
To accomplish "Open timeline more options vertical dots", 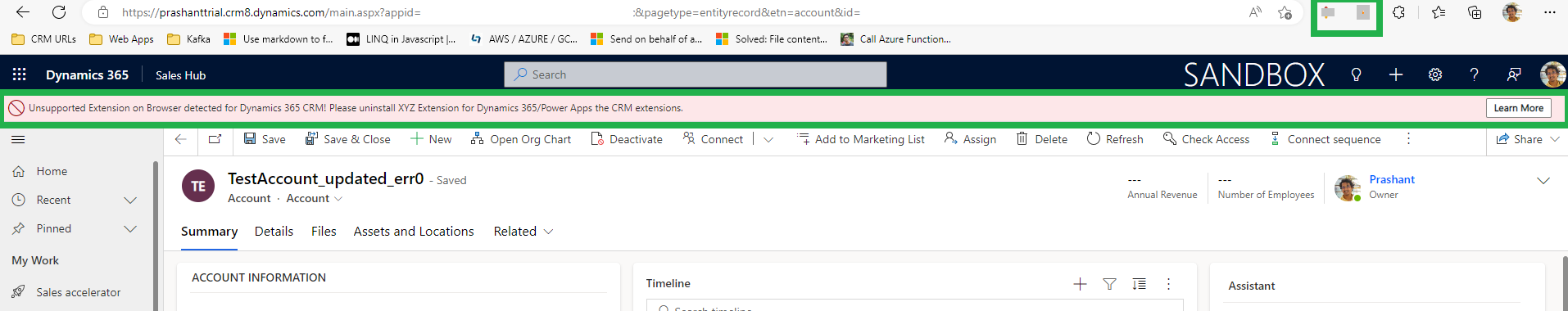I will point(1168,284).
